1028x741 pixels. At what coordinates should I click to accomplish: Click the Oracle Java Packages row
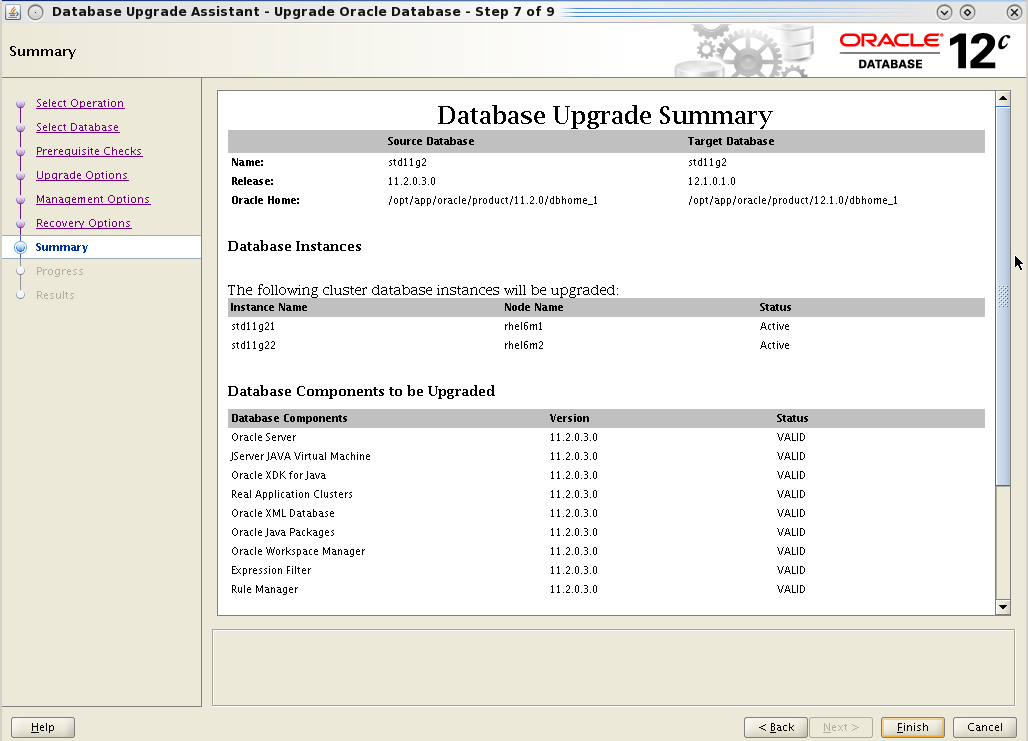click(606, 532)
